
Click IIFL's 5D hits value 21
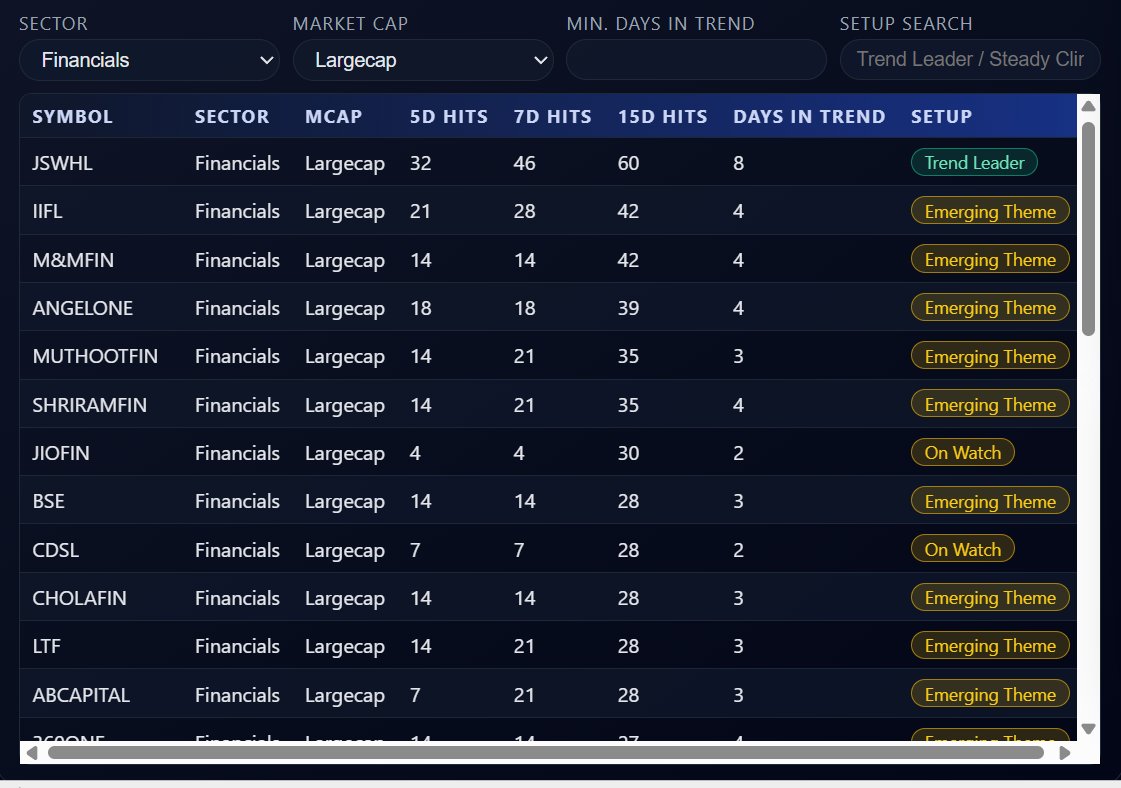tap(420, 212)
